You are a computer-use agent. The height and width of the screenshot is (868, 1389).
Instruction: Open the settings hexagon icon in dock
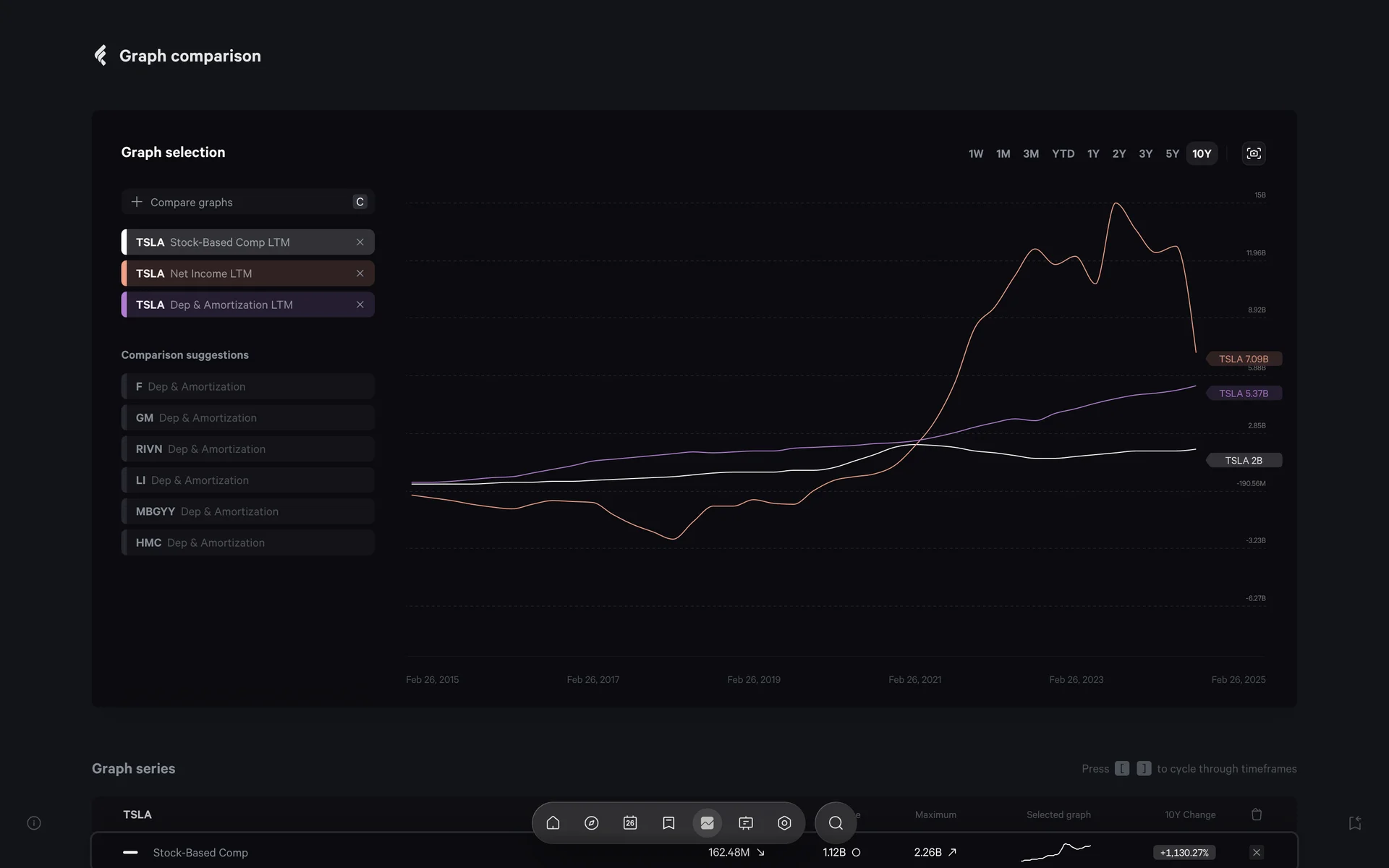pos(784,823)
